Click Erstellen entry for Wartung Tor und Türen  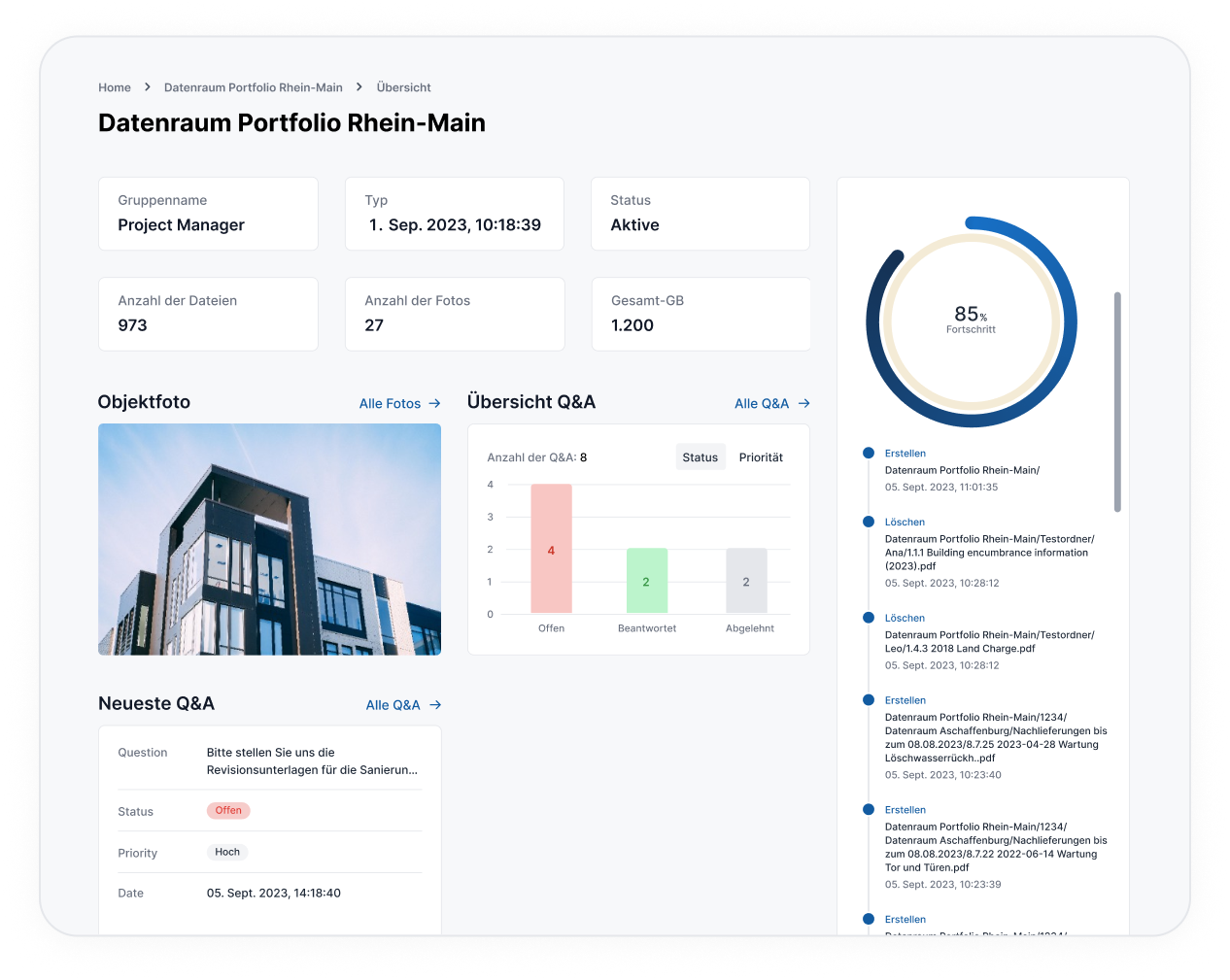pyautogui.click(x=996, y=847)
